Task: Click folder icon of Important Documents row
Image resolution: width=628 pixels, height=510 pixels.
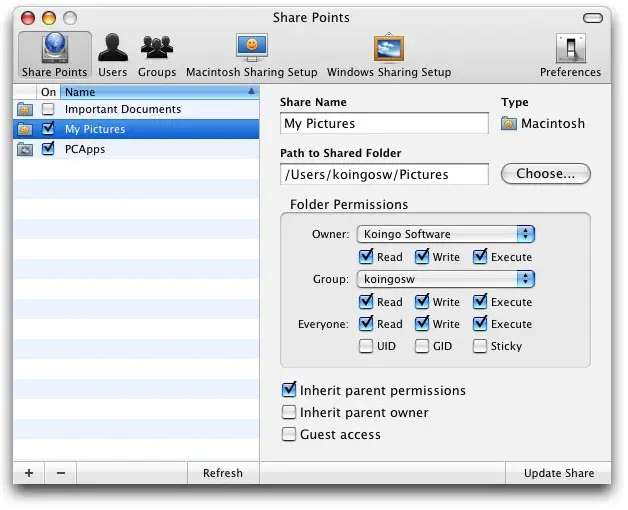Action: [x=25, y=109]
